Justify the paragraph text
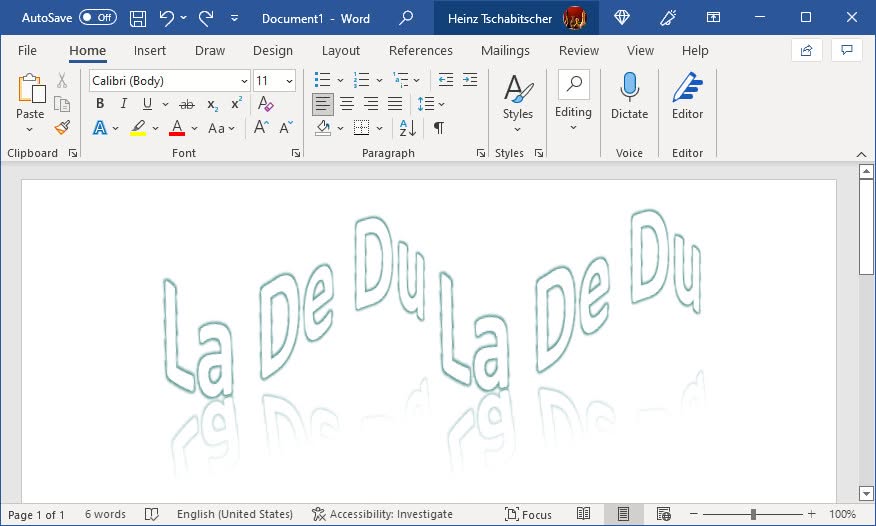Screen dimensions: 876x526 click(x=395, y=104)
